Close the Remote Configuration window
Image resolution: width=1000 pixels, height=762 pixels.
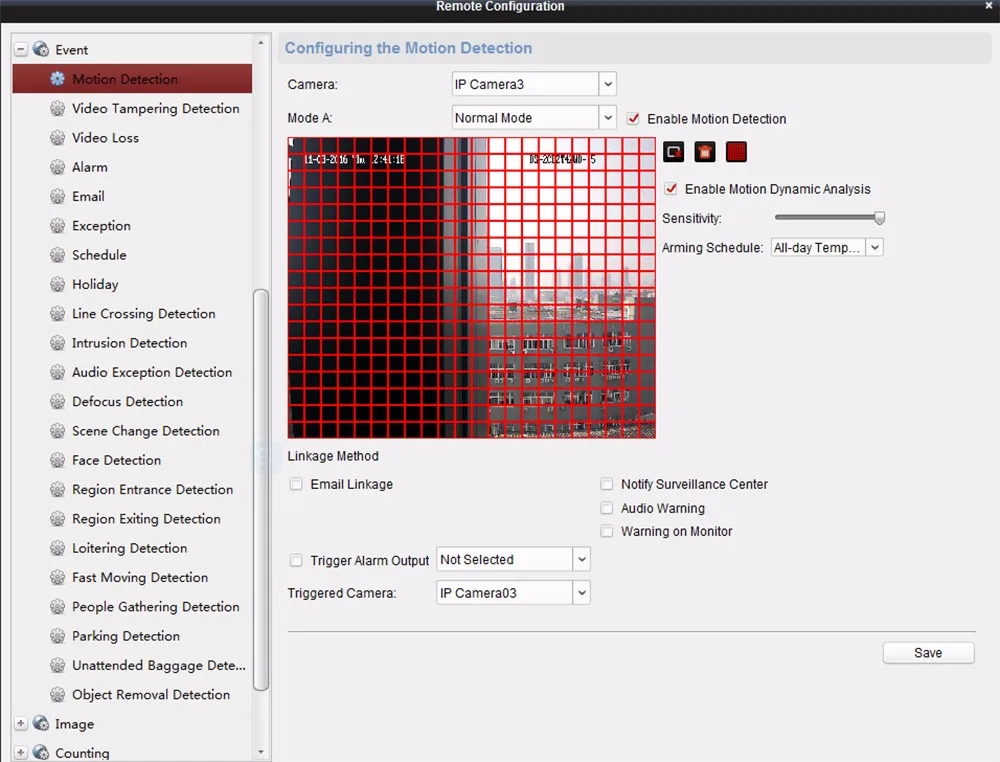[x=989, y=5]
